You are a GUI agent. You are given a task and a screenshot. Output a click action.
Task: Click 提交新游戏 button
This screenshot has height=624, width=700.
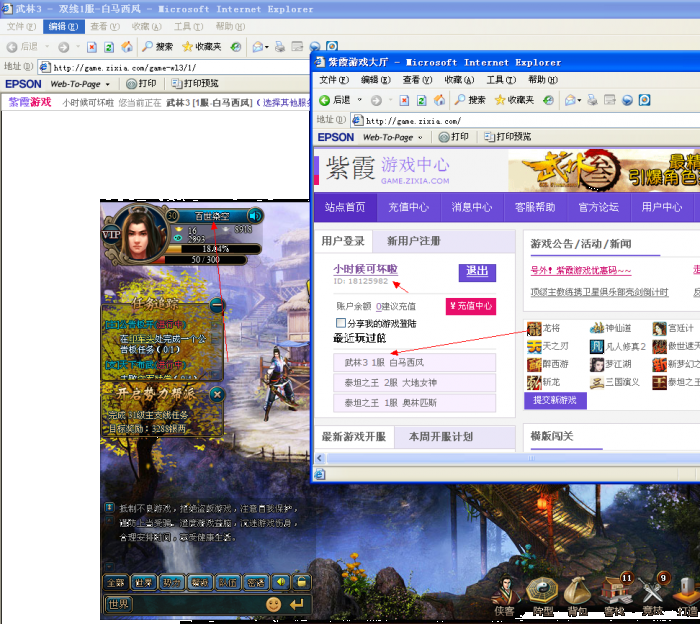pyautogui.click(x=555, y=400)
